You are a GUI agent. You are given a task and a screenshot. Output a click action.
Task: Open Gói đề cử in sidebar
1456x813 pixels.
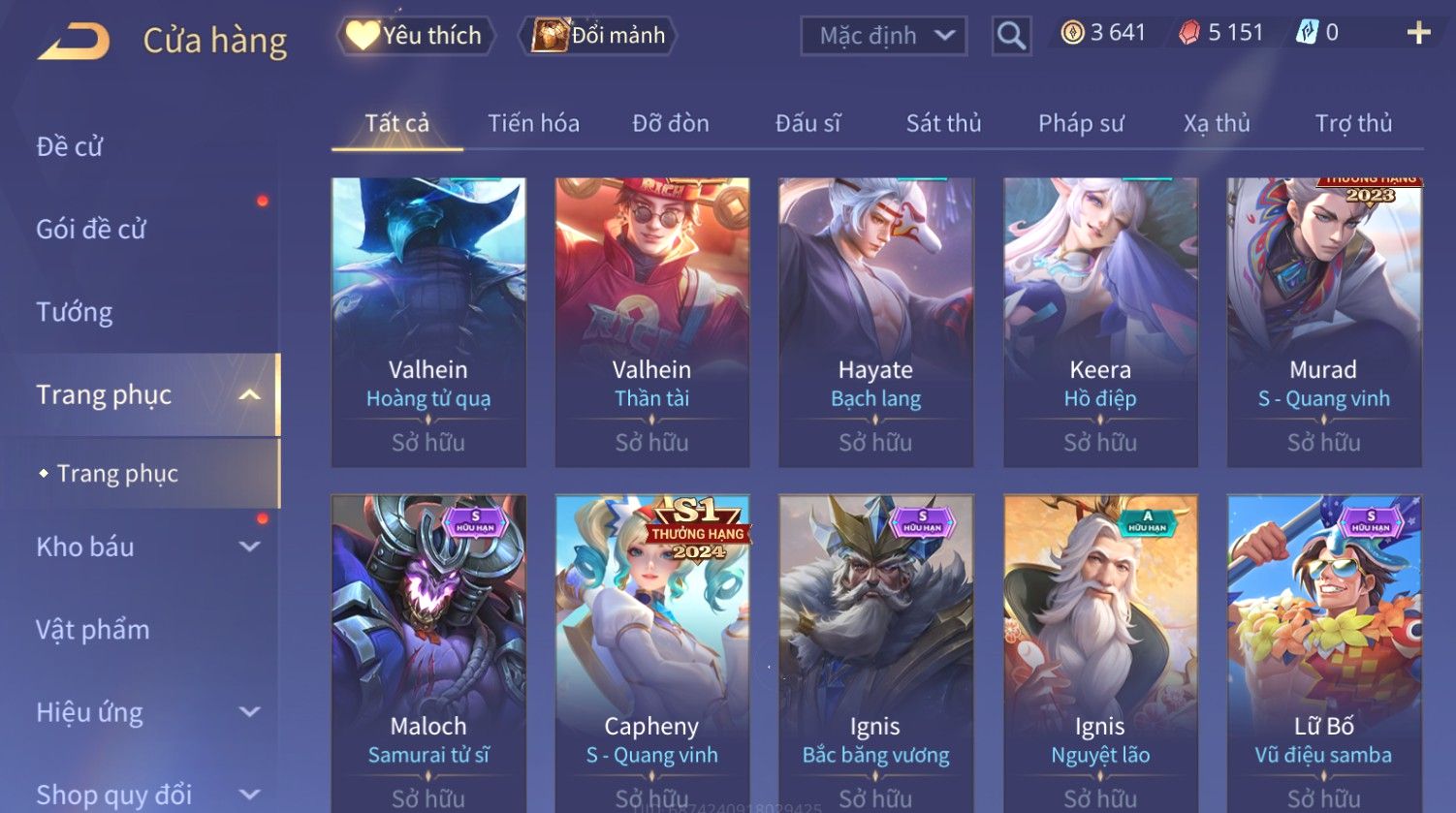pyautogui.click(x=91, y=230)
